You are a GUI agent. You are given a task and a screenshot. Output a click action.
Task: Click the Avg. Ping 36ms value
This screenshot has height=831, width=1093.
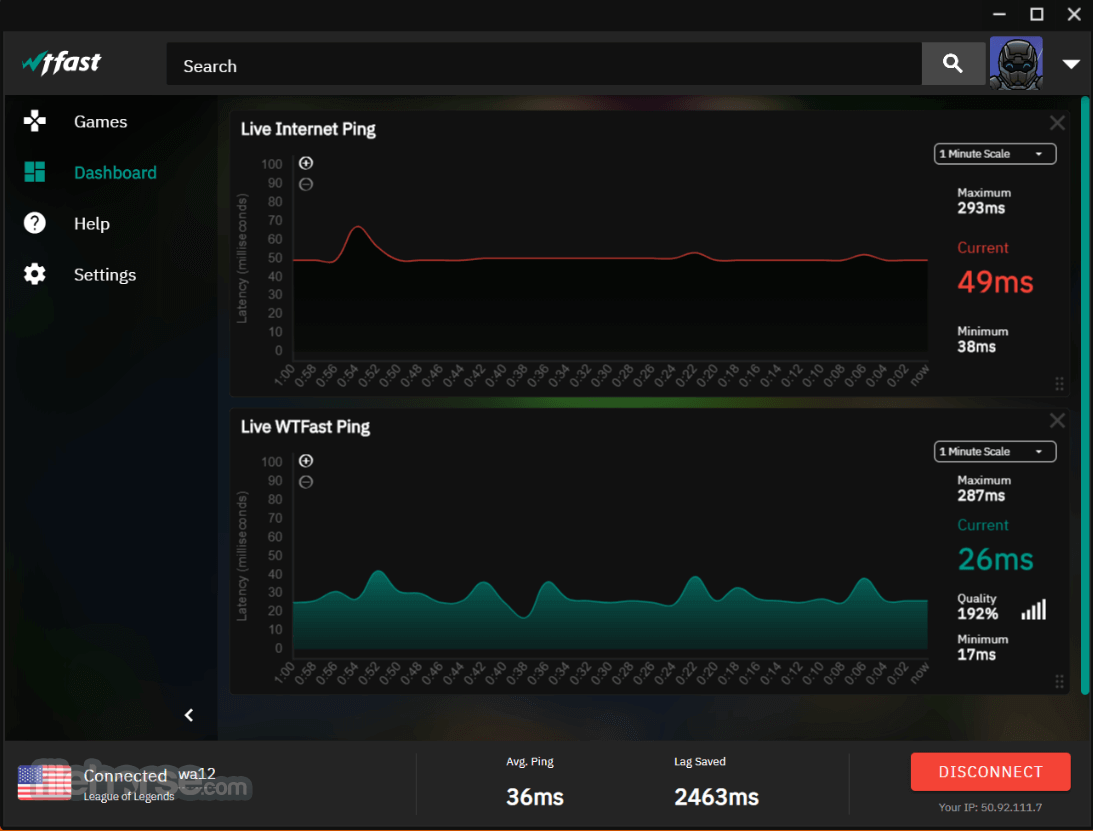pos(535,797)
